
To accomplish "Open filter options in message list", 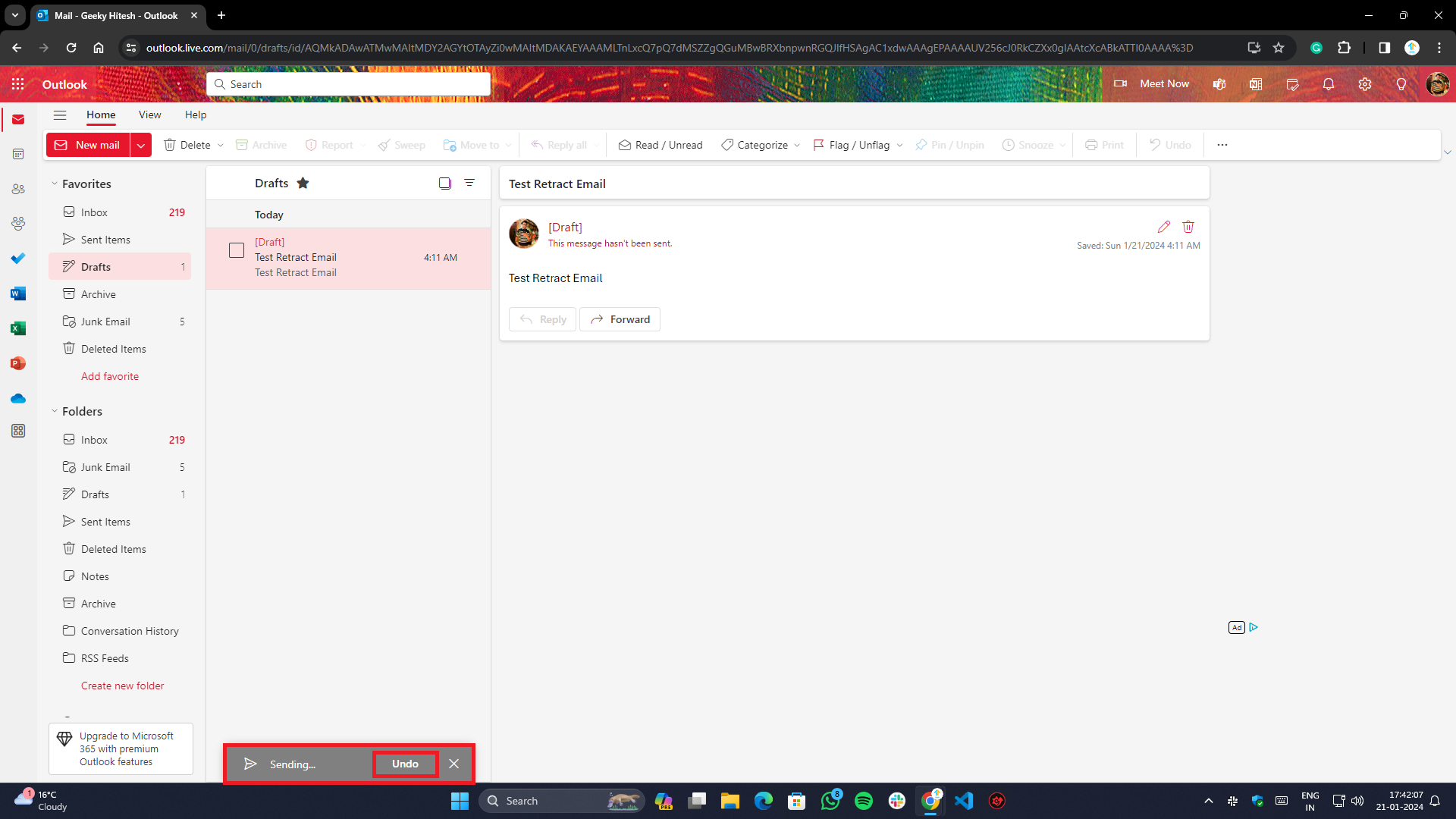I will tap(469, 183).
